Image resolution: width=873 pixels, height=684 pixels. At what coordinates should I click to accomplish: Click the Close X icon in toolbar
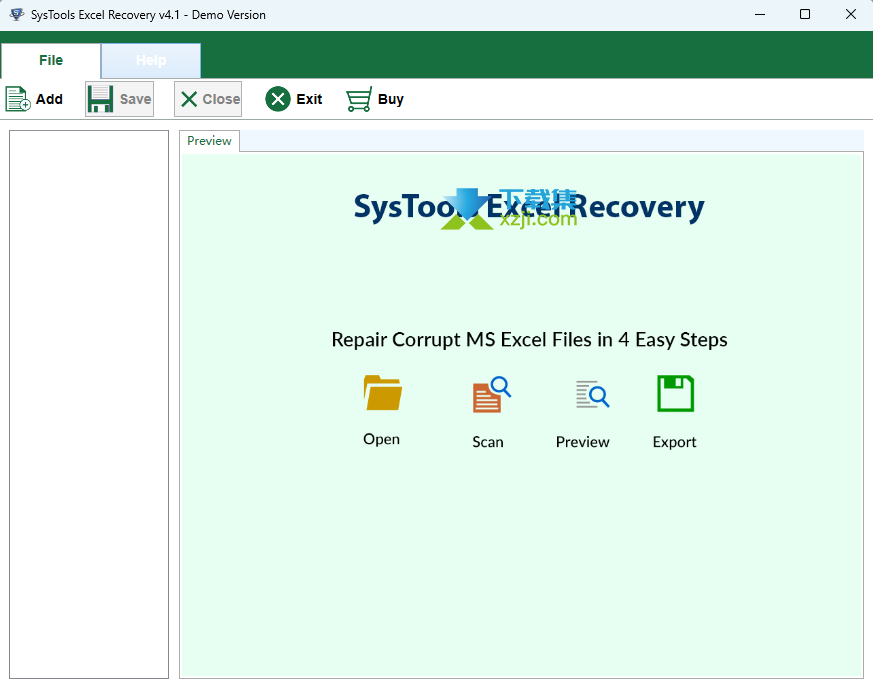(x=189, y=99)
